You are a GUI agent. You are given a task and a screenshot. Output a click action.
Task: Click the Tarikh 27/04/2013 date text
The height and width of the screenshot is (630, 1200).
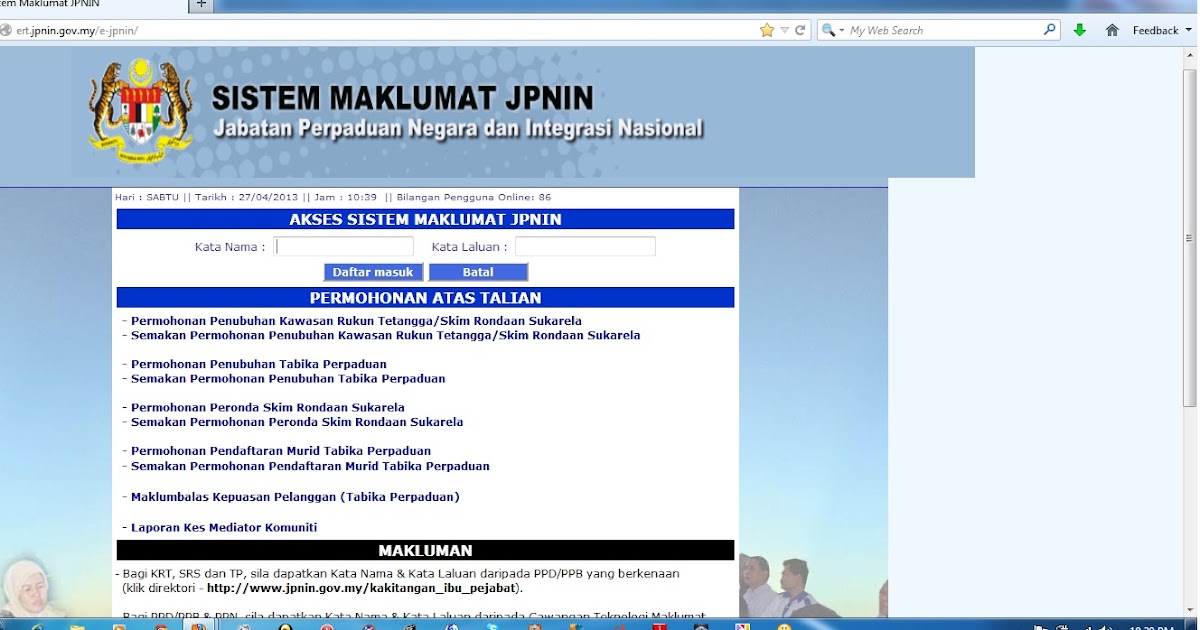[246, 197]
